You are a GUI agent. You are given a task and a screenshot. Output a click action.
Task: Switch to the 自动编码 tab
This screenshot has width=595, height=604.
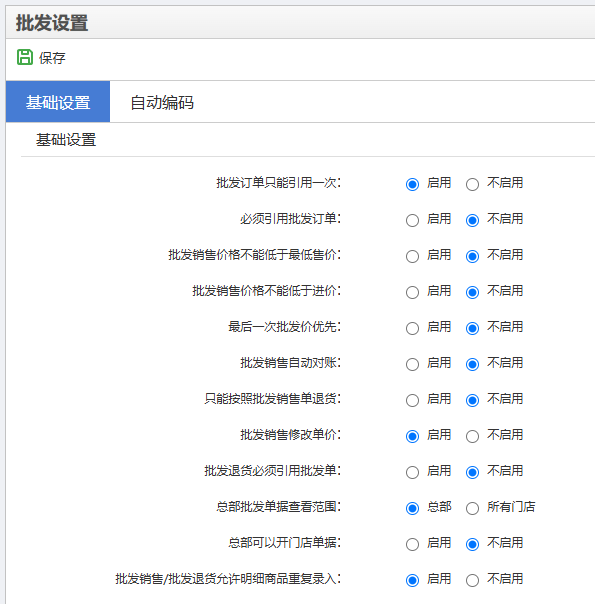tap(162, 102)
